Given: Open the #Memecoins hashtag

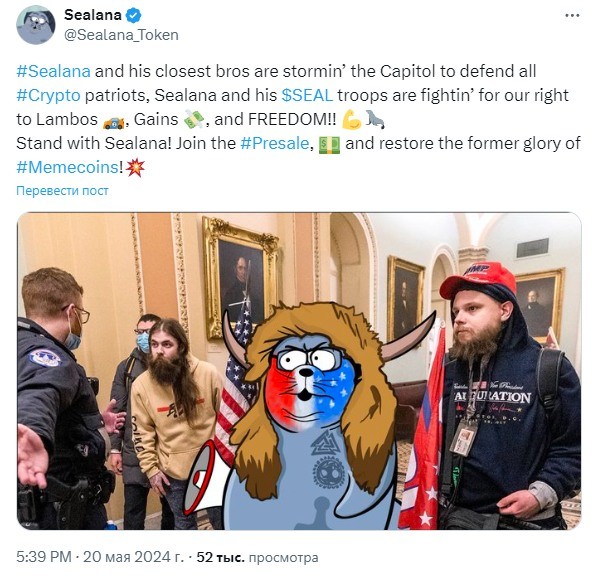Looking at the screenshot, I should coord(68,167).
